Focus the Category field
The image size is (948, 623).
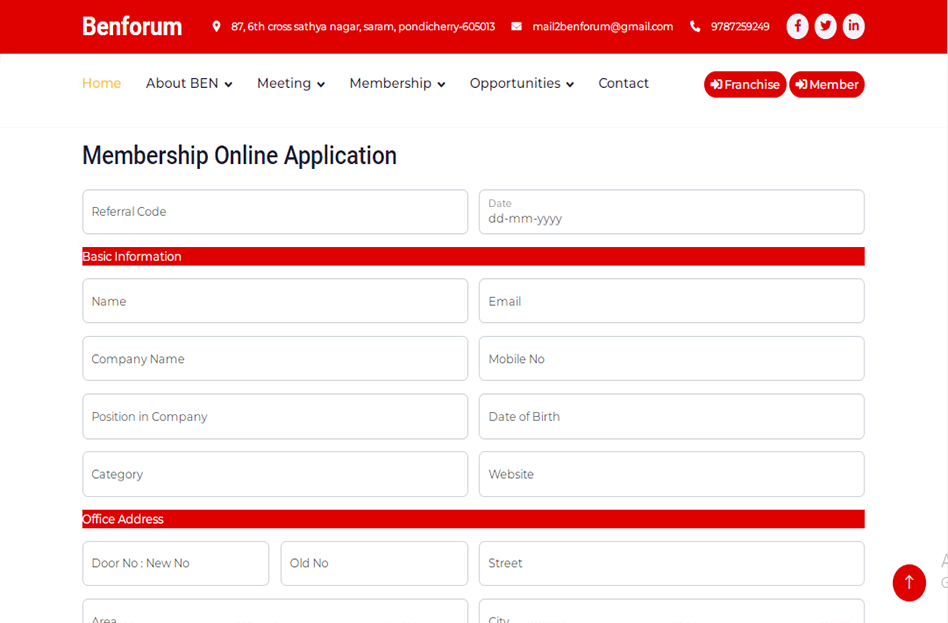pos(275,474)
